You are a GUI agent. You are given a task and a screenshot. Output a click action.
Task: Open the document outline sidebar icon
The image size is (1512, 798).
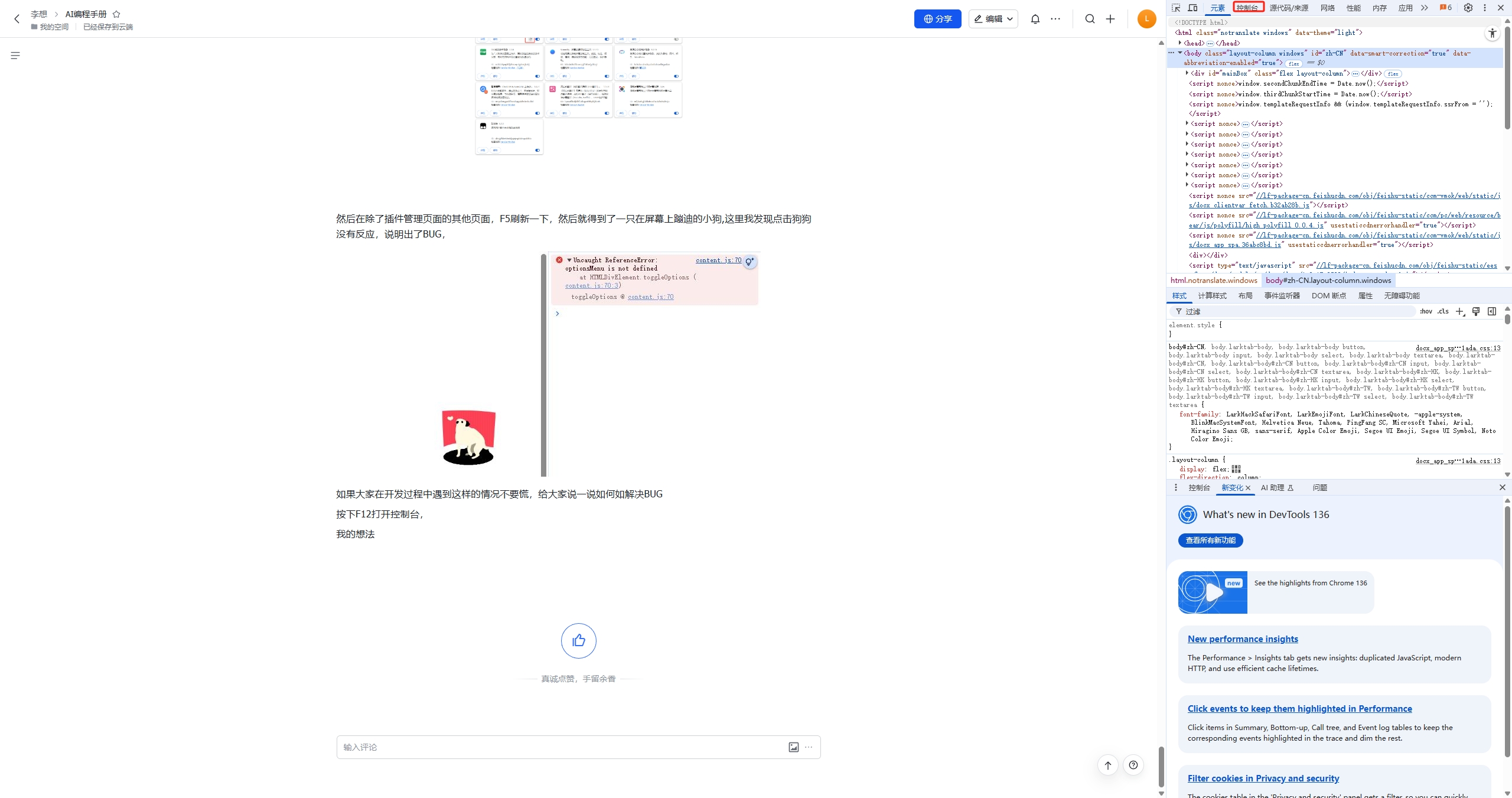pyautogui.click(x=15, y=56)
